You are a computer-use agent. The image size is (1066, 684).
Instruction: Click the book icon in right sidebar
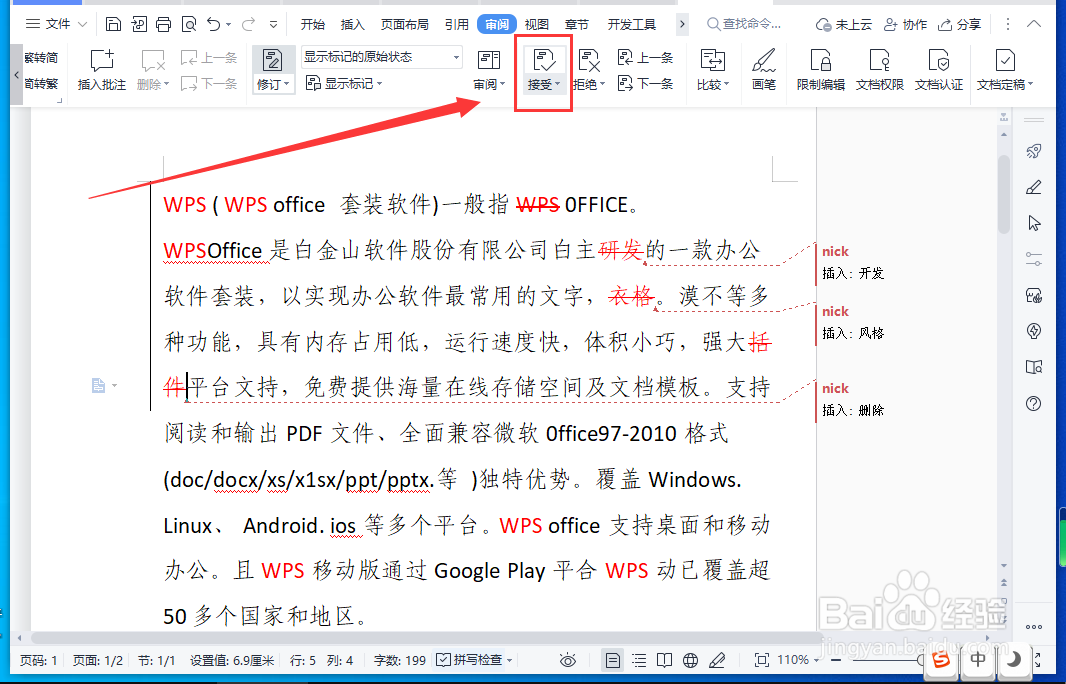pos(1034,368)
